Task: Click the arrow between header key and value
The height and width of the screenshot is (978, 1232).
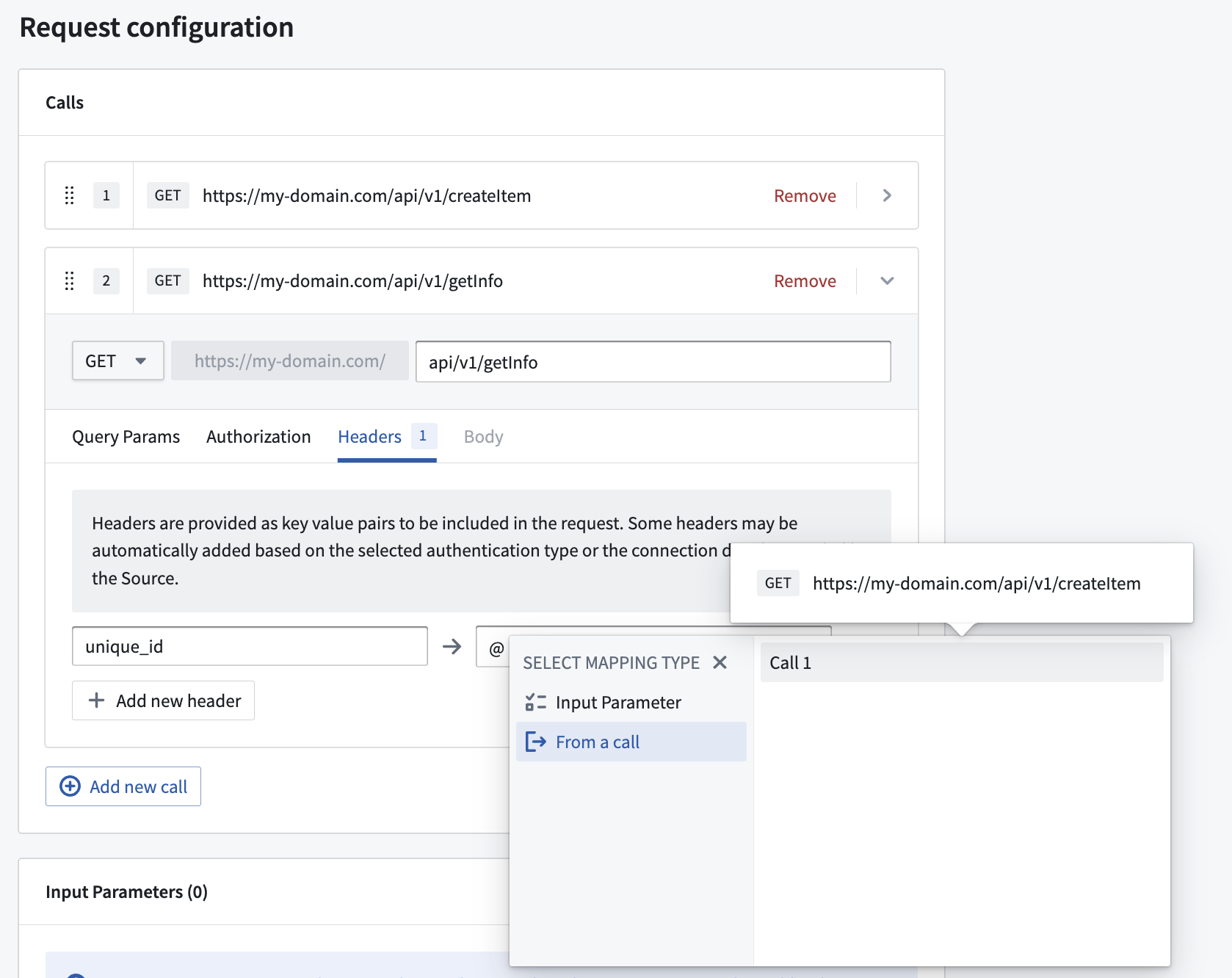Action: click(452, 646)
